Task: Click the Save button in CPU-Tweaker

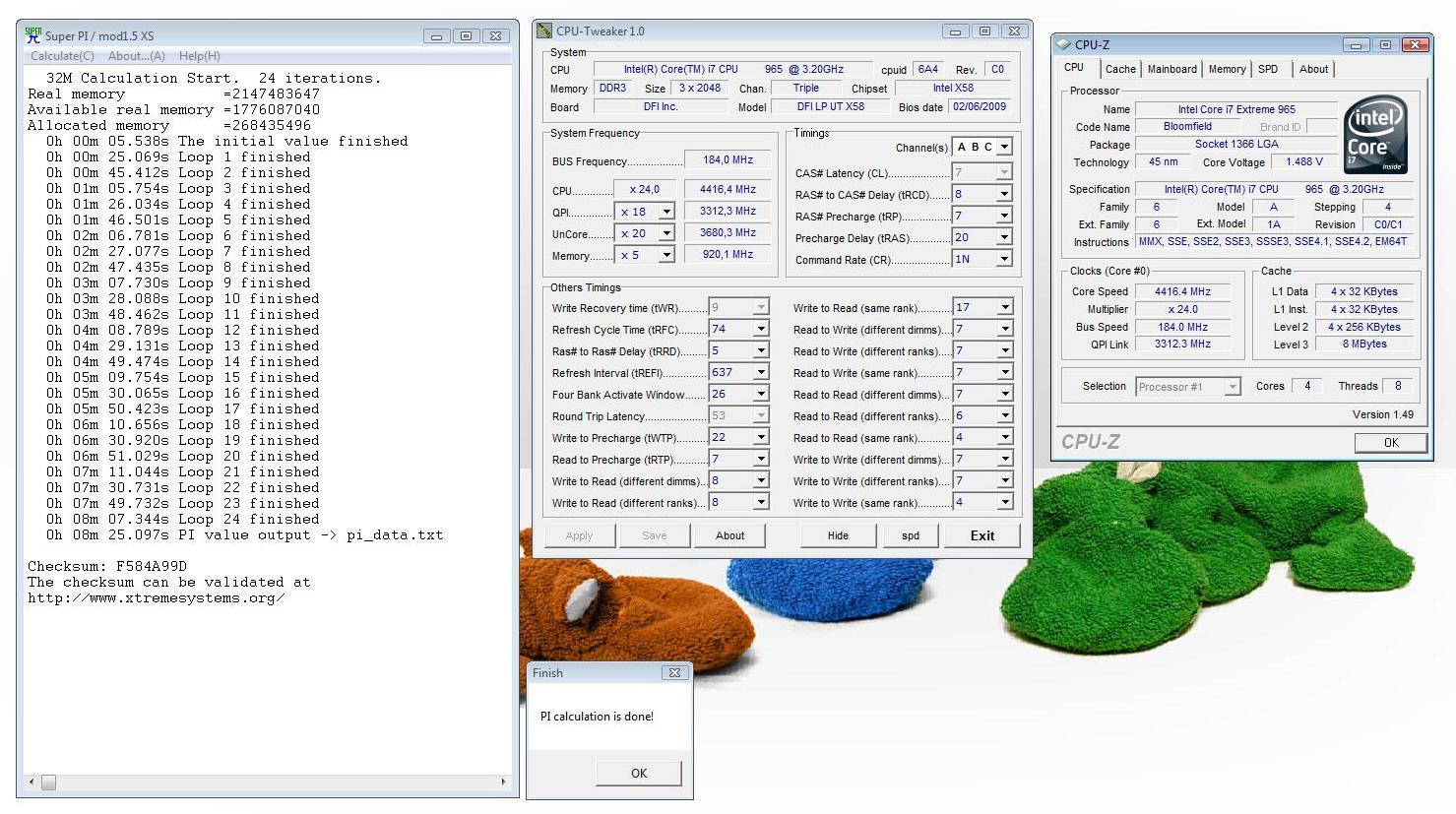Action: pos(655,535)
